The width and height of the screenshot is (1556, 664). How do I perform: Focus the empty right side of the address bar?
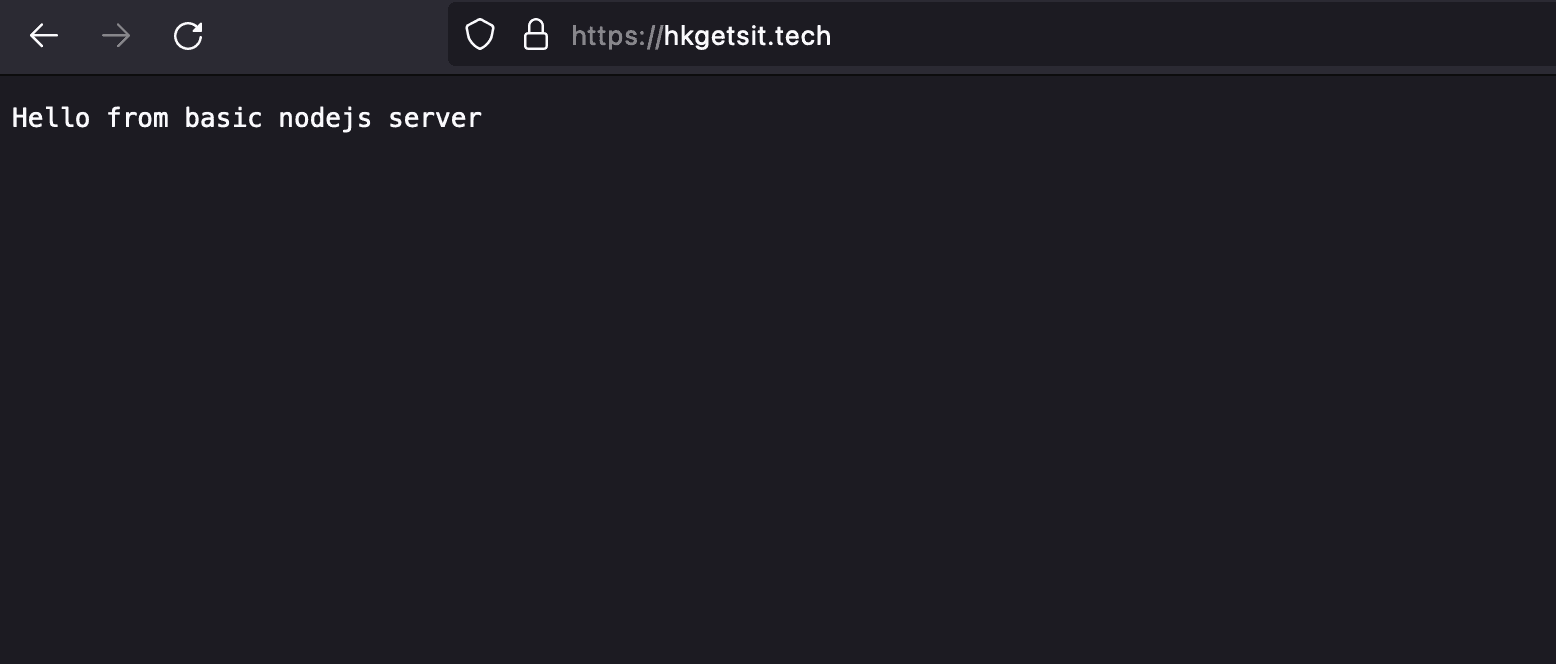click(1190, 36)
